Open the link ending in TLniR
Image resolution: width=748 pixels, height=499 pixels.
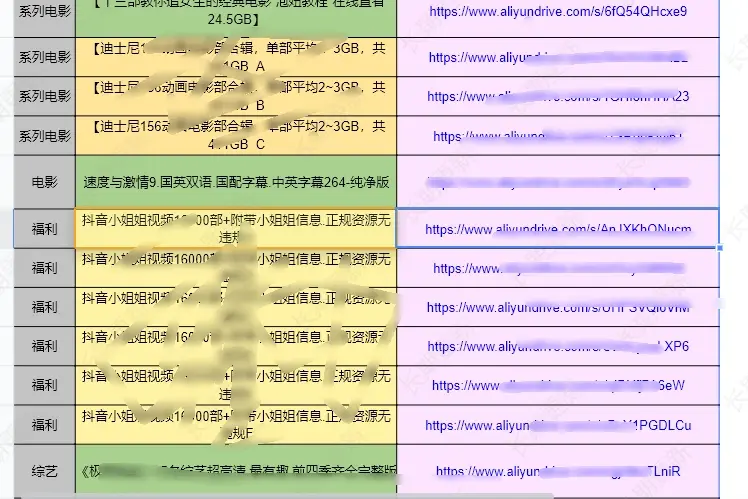point(558,472)
